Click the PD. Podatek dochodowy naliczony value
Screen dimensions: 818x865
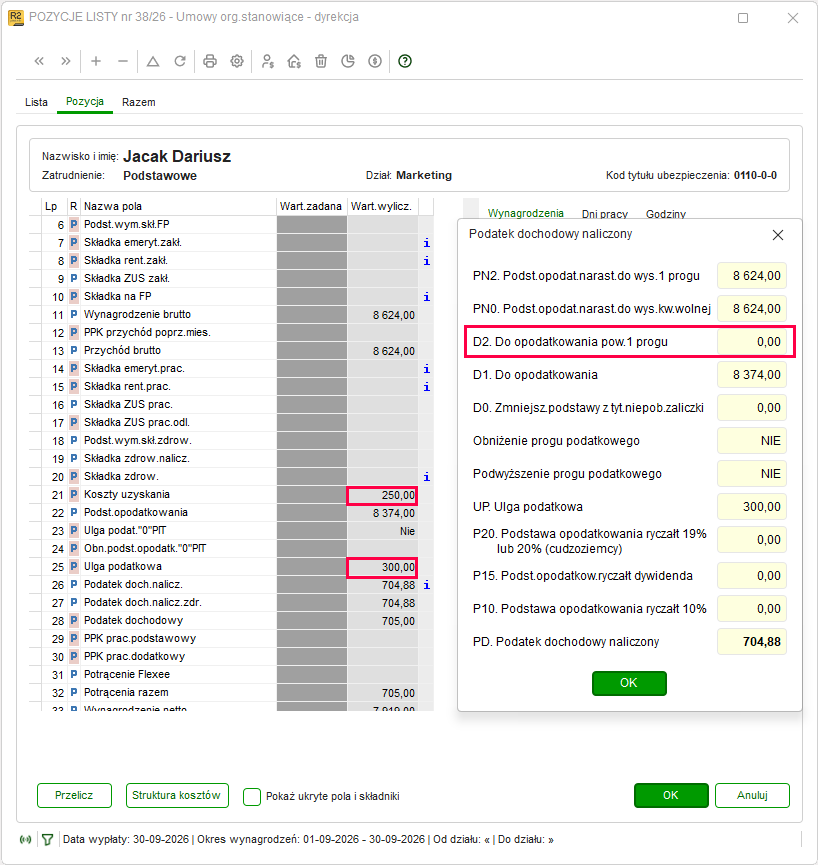(752, 642)
